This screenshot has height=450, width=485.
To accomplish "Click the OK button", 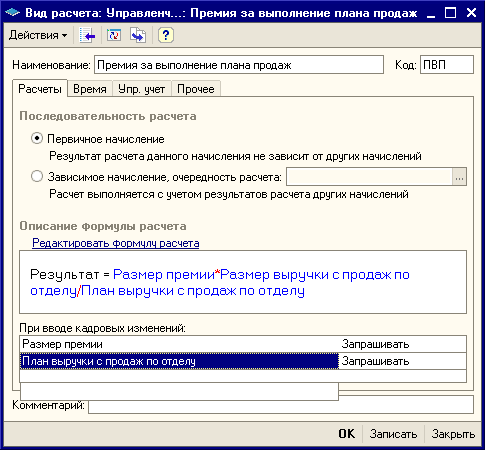I will coord(347,434).
